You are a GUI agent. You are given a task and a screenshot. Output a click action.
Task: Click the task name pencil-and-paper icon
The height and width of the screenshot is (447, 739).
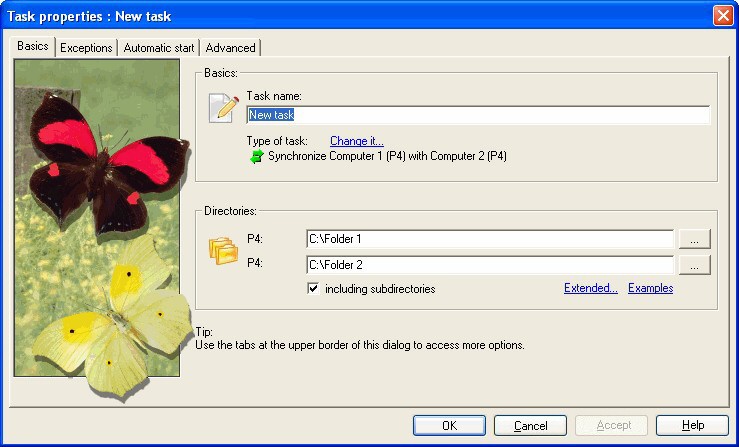[223, 108]
